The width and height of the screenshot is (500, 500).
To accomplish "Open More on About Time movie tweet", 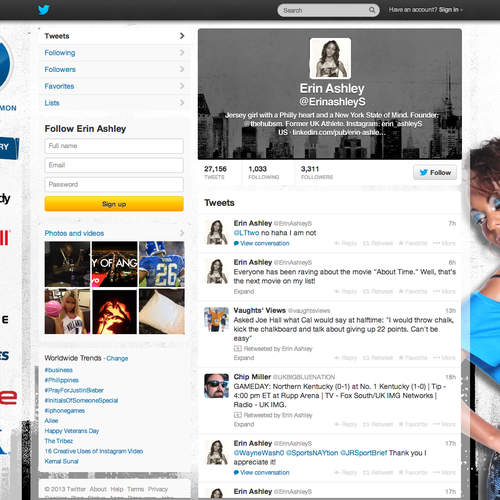I will click(x=444, y=292).
